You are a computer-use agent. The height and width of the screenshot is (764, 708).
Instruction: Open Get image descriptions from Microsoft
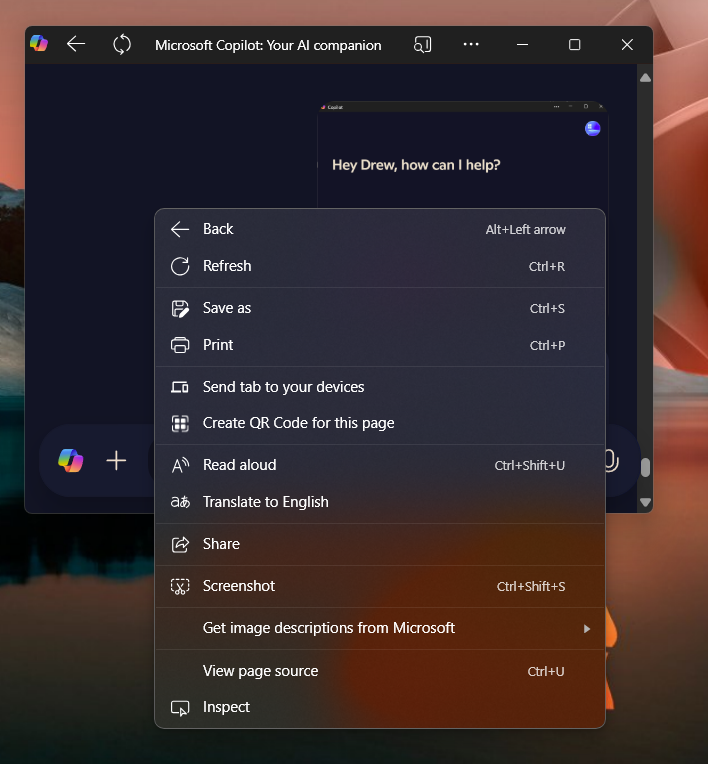click(380, 629)
